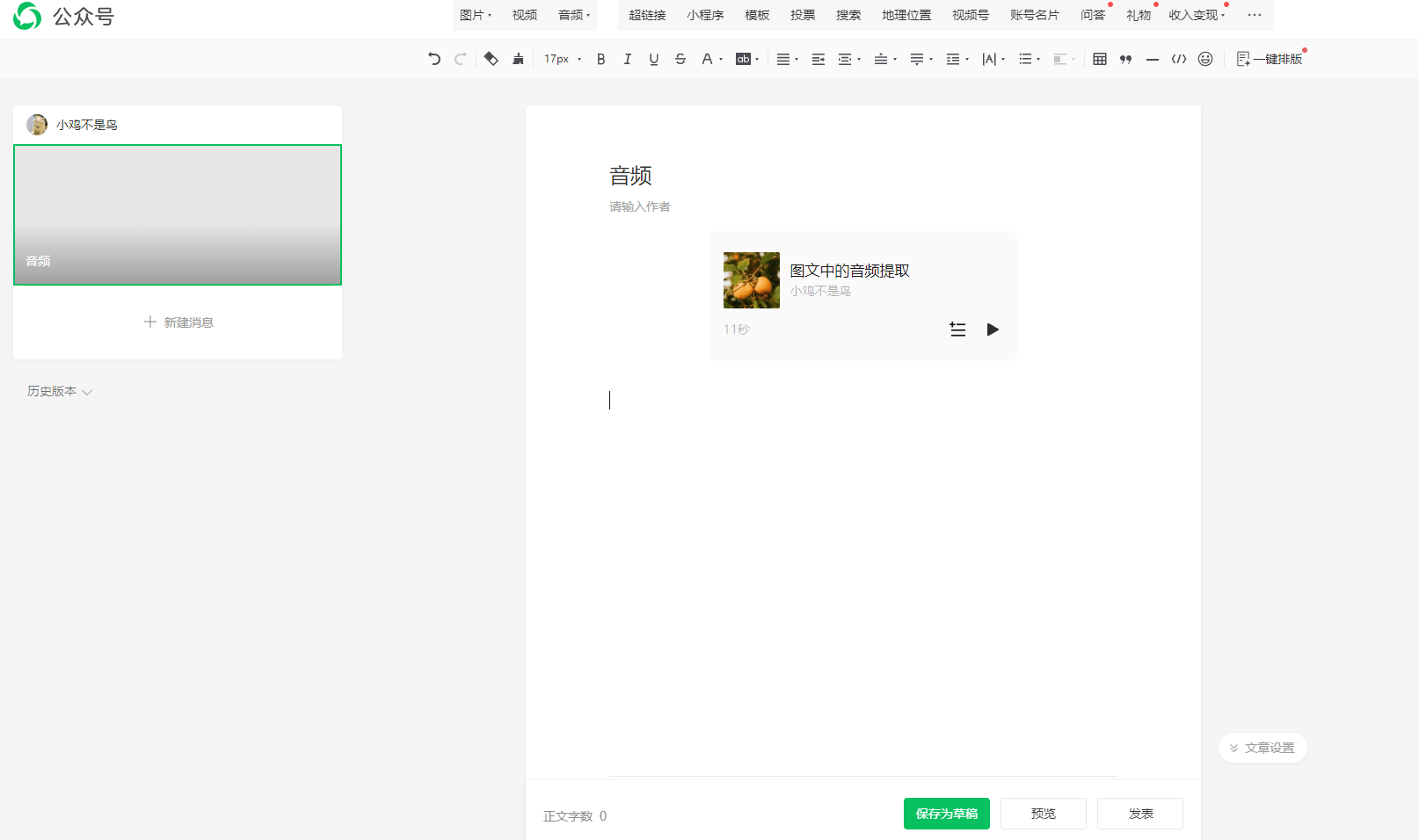Expand the 历史版本 history section
Screen dimensions: 1419x840
[x=59, y=391]
